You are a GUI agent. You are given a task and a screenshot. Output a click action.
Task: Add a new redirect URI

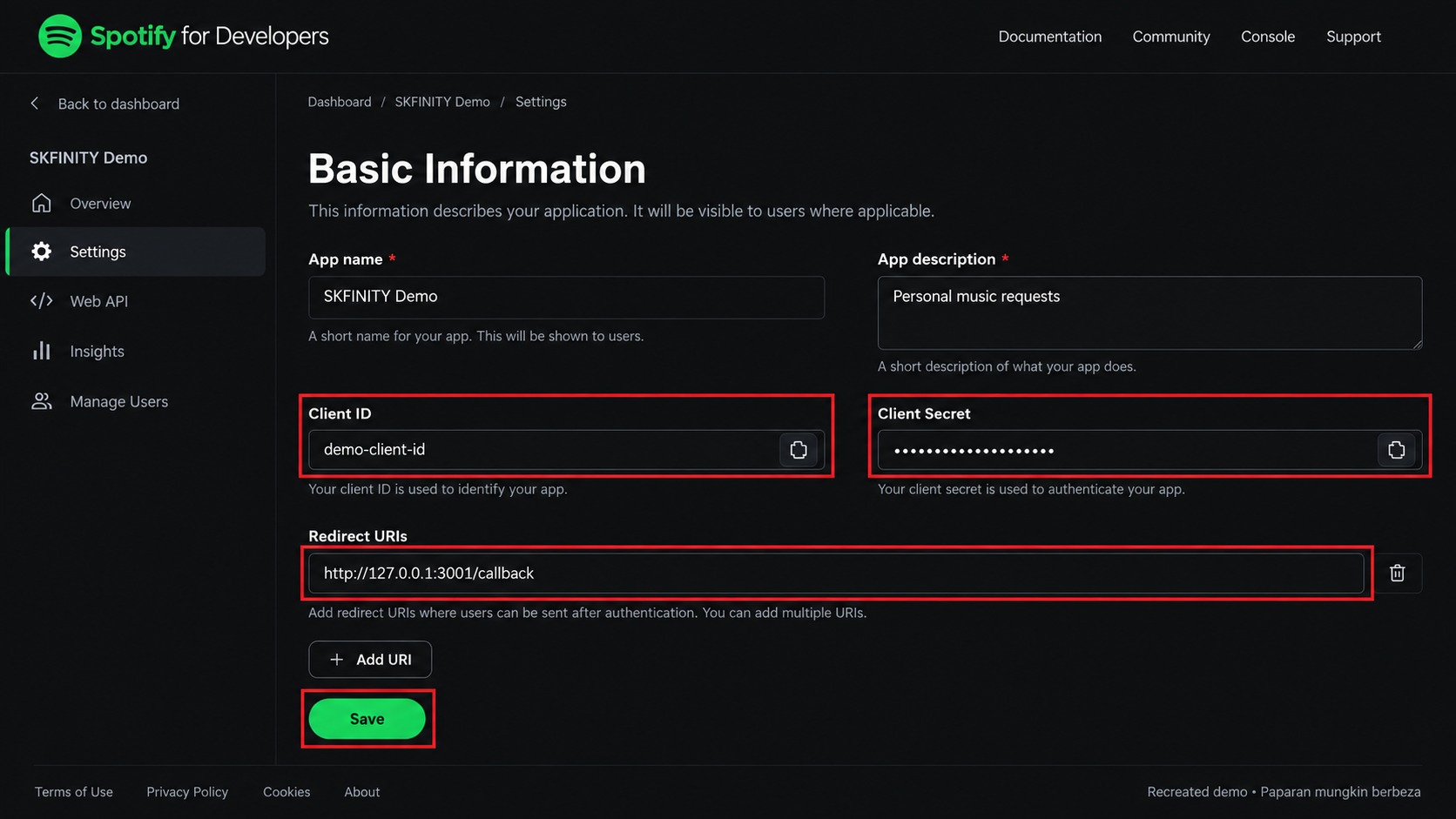370,659
